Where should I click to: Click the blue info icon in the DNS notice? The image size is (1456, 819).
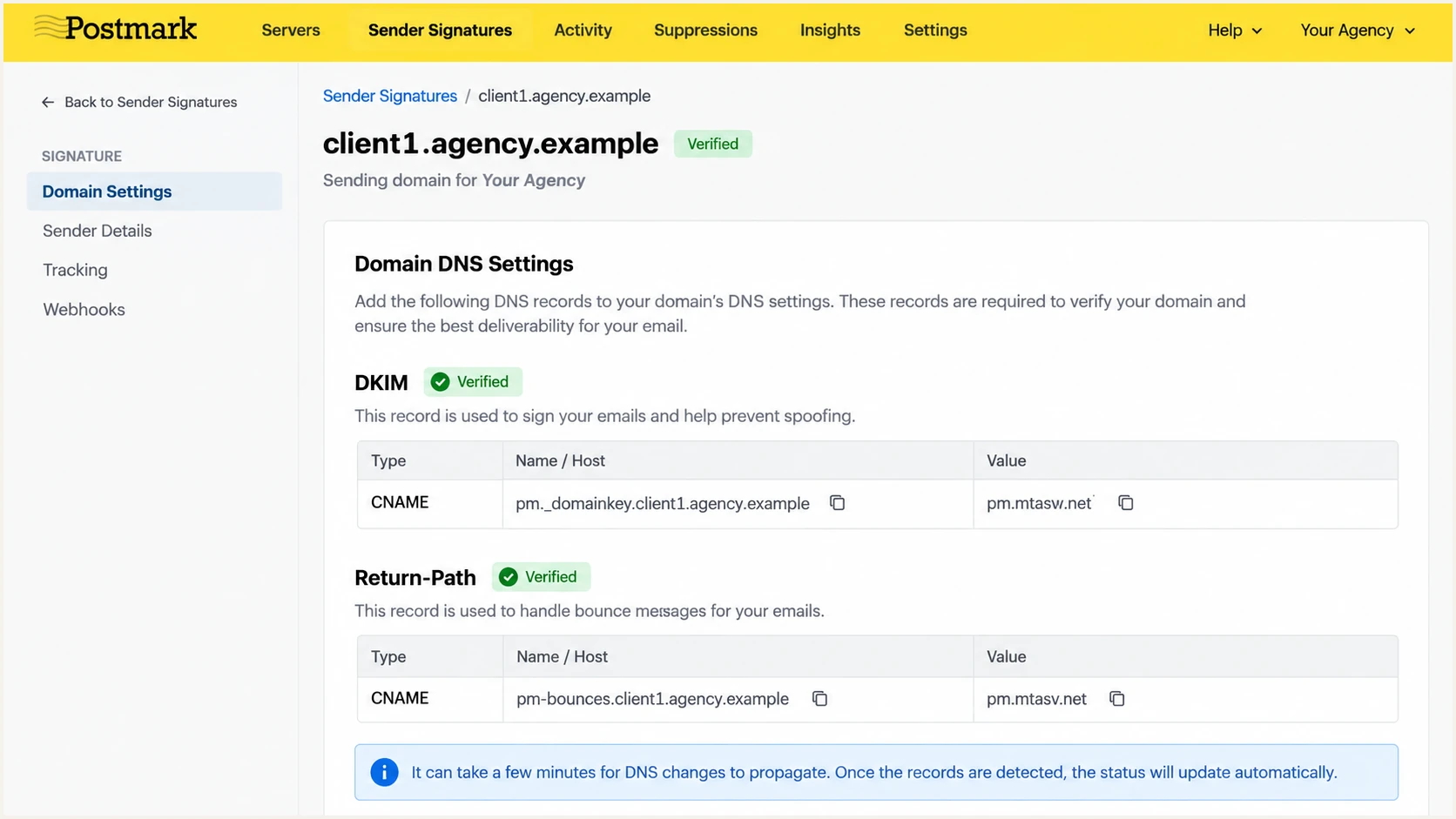click(384, 772)
